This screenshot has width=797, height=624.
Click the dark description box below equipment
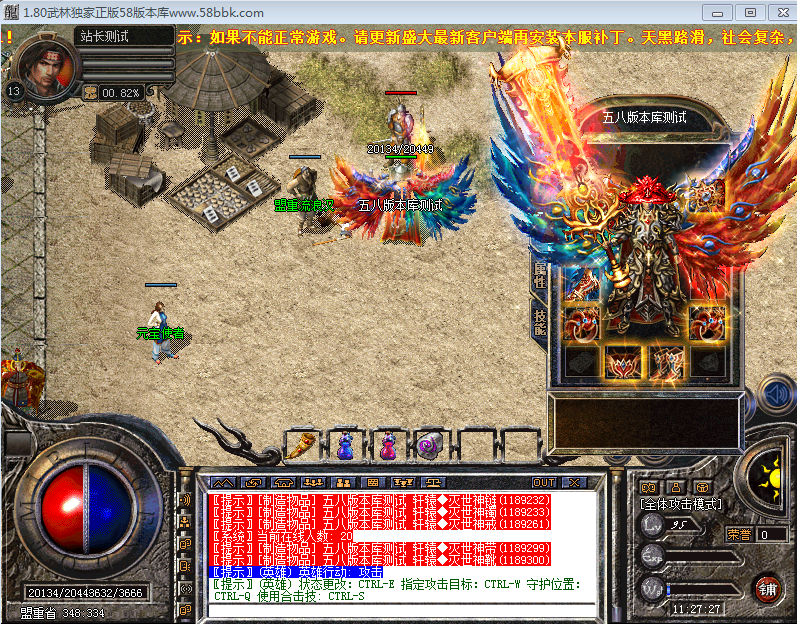(x=646, y=424)
